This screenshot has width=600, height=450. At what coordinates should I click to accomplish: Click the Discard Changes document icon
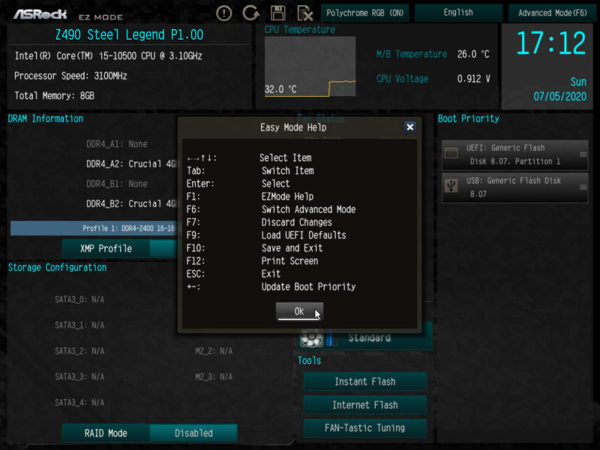click(305, 13)
